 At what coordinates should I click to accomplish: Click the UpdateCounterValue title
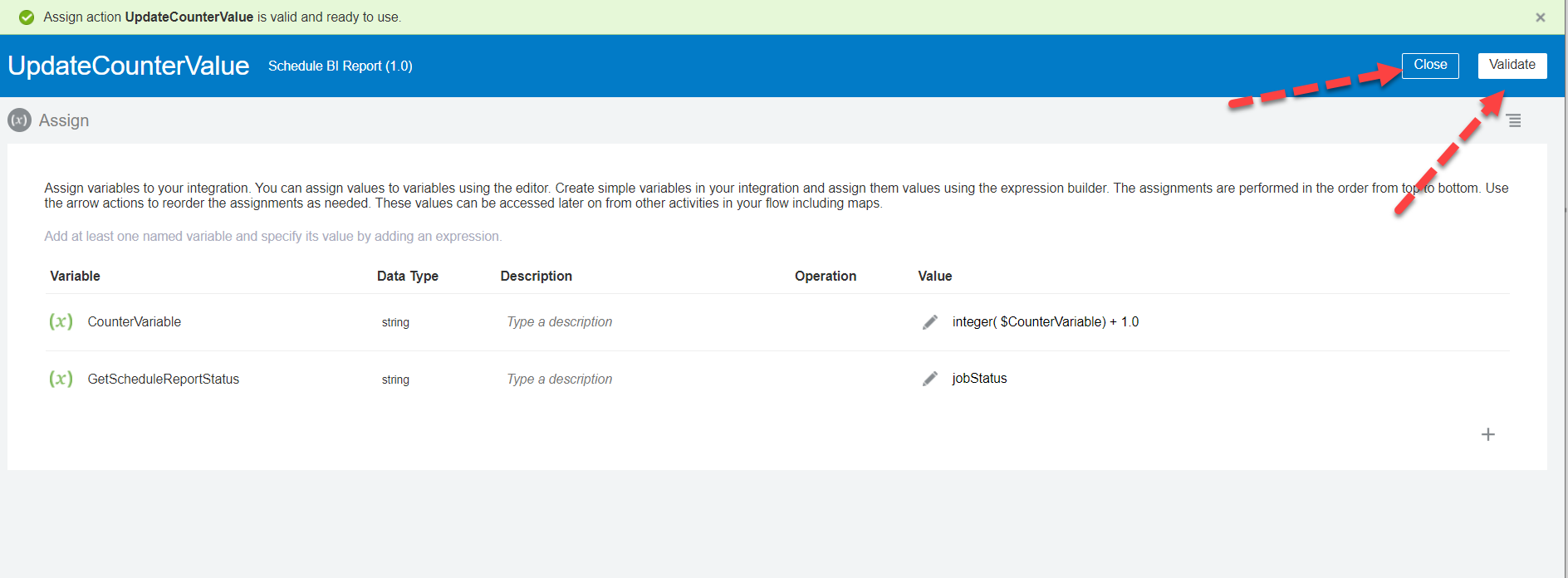click(129, 66)
